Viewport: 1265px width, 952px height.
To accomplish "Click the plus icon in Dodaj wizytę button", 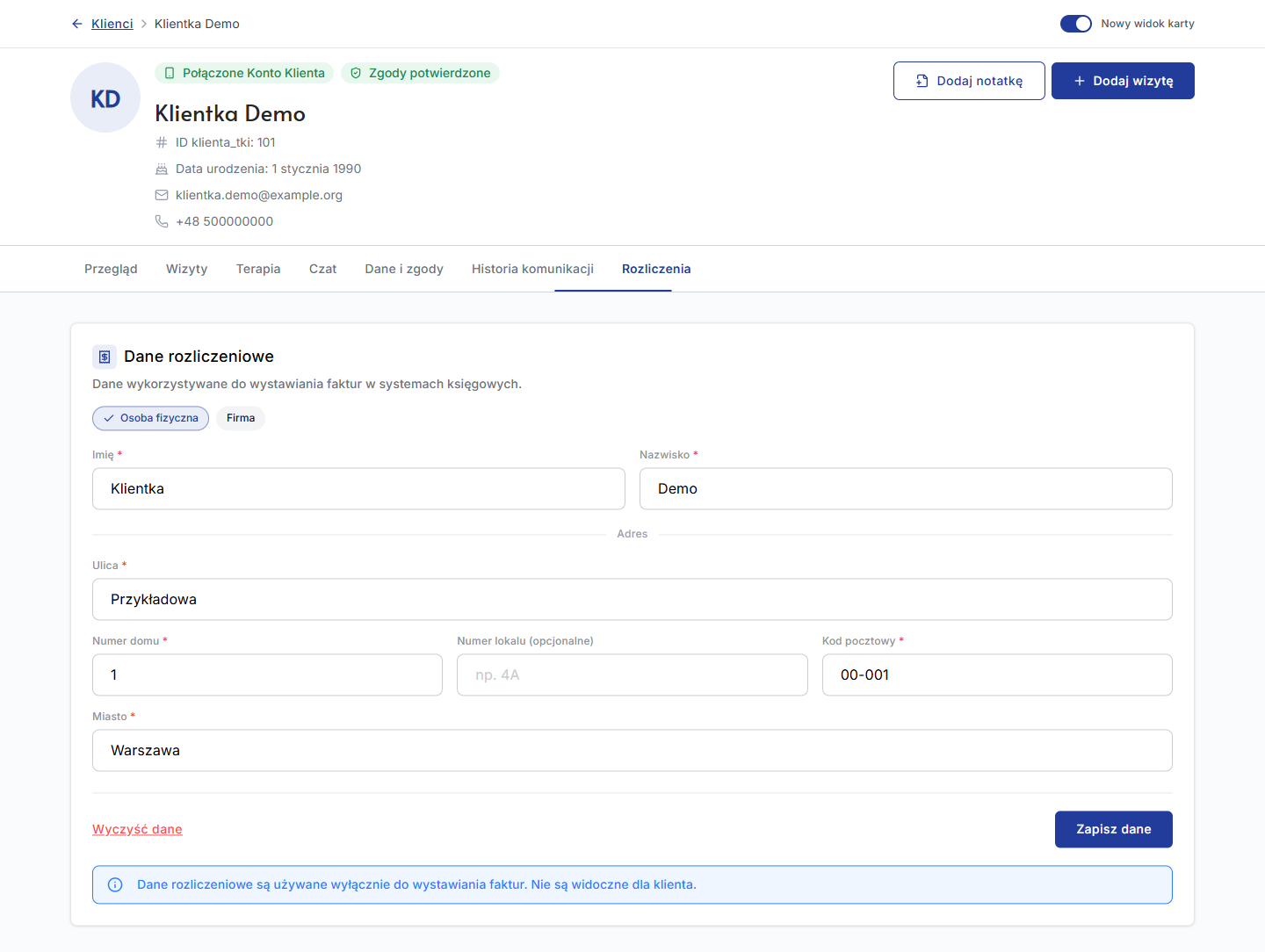I will coord(1080,81).
